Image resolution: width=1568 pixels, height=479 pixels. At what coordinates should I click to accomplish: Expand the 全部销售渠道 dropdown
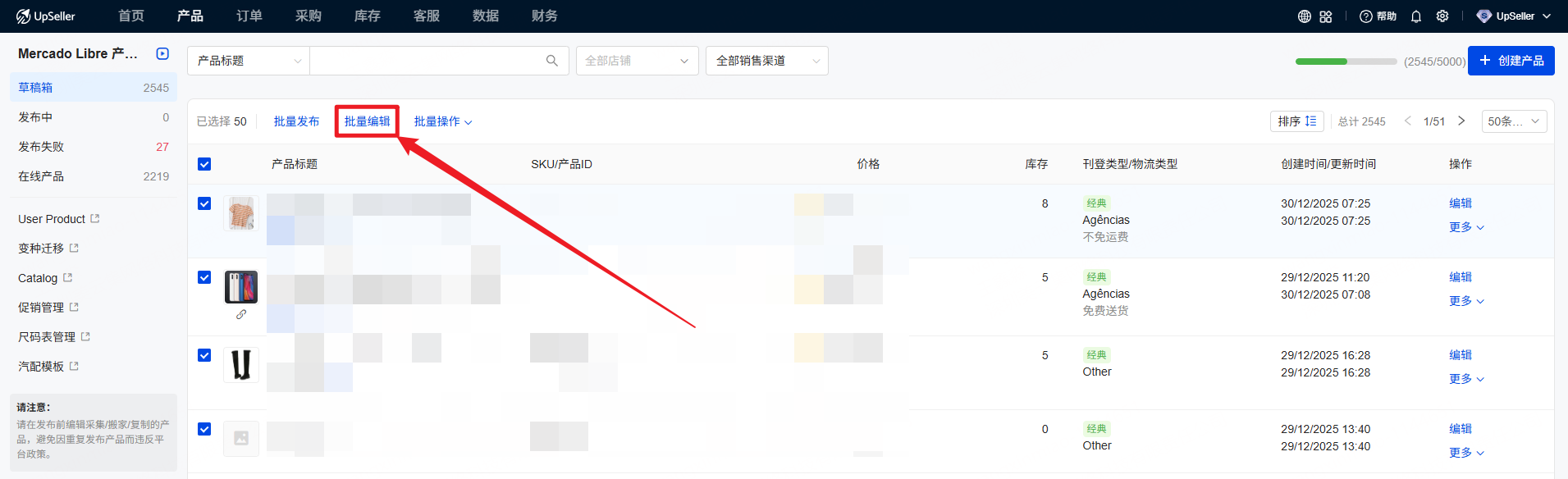tap(766, 61)
